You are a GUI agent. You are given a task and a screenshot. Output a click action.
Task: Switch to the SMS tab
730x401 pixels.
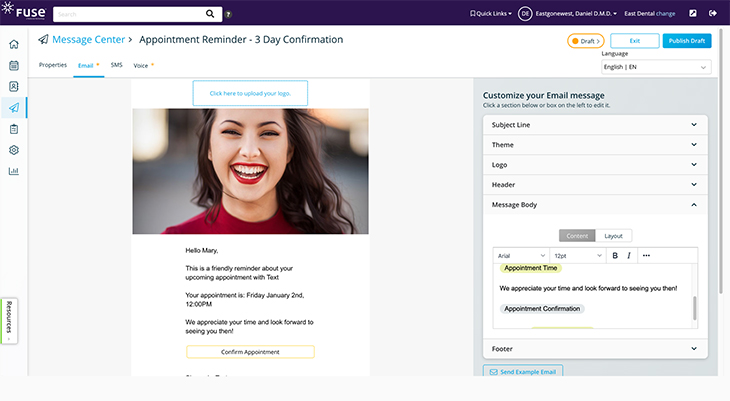pos(116,65)
